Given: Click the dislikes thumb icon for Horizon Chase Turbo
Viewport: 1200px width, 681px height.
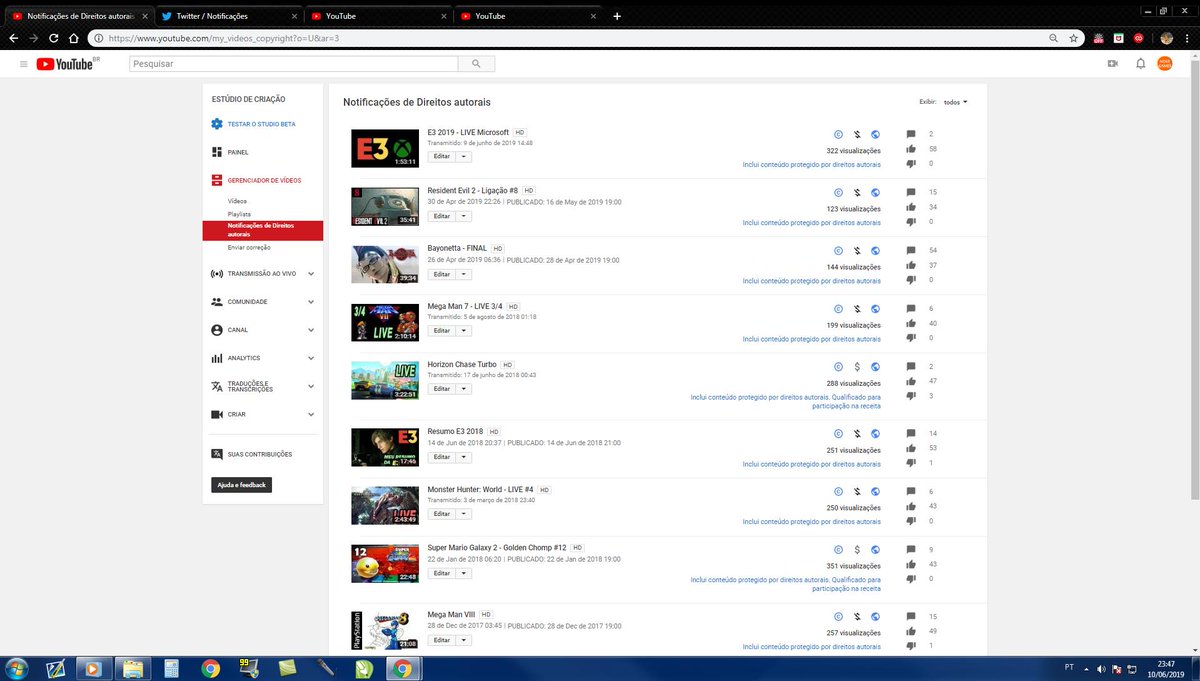Looking at the screenshot, I should pos(910,396).
